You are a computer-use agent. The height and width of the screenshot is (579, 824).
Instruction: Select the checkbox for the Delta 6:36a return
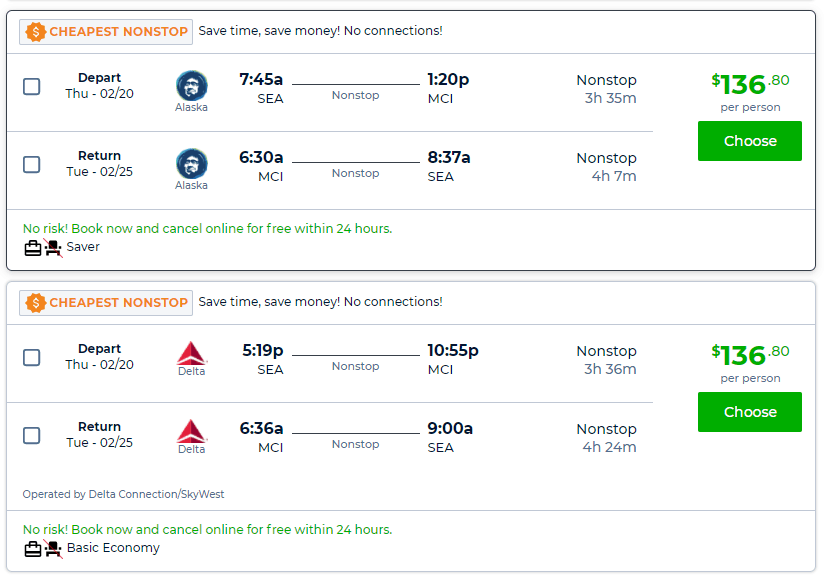pyautogui.click(x=31, y=436)
